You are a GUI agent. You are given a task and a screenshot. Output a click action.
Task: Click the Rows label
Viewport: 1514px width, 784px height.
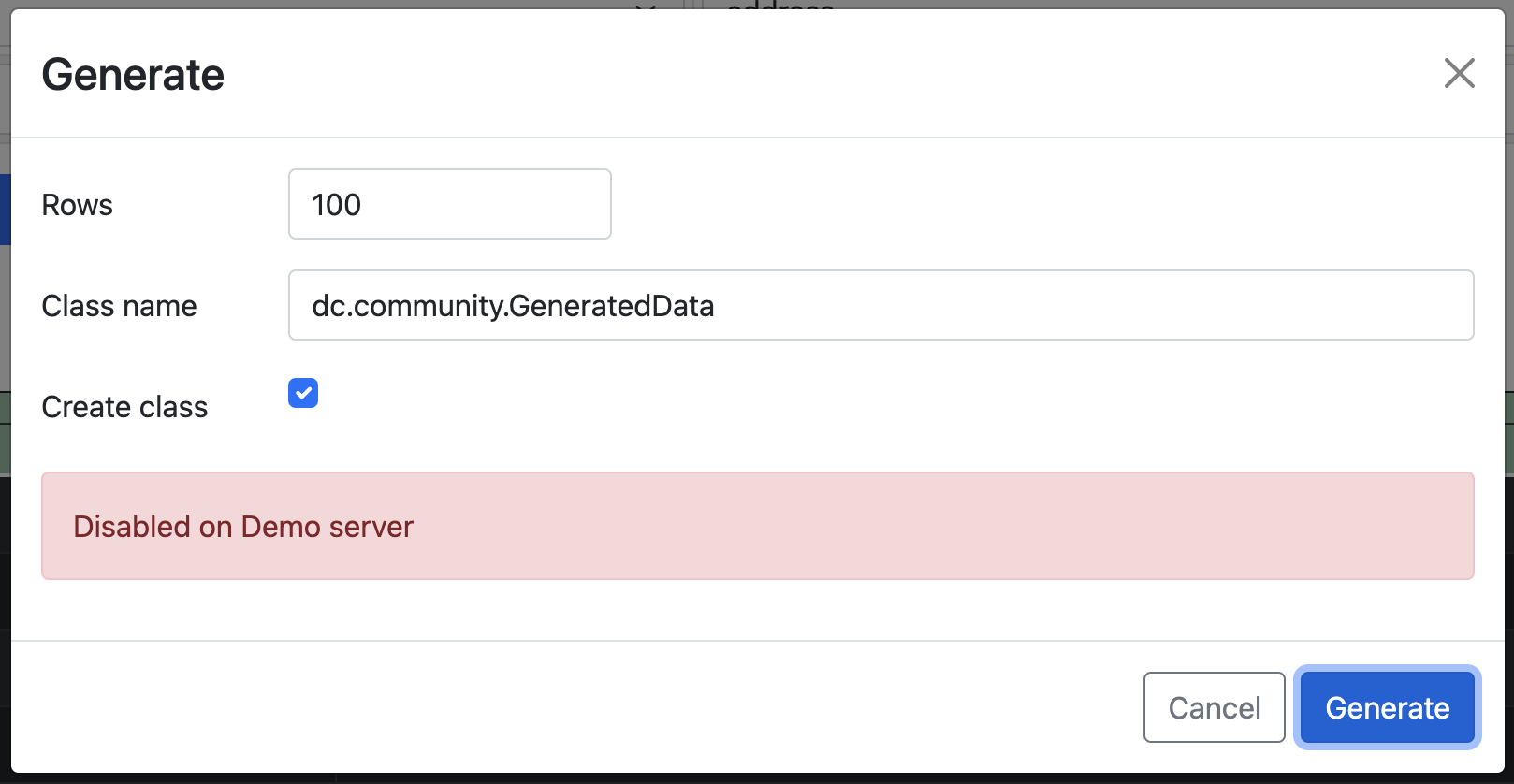(77, 204)
